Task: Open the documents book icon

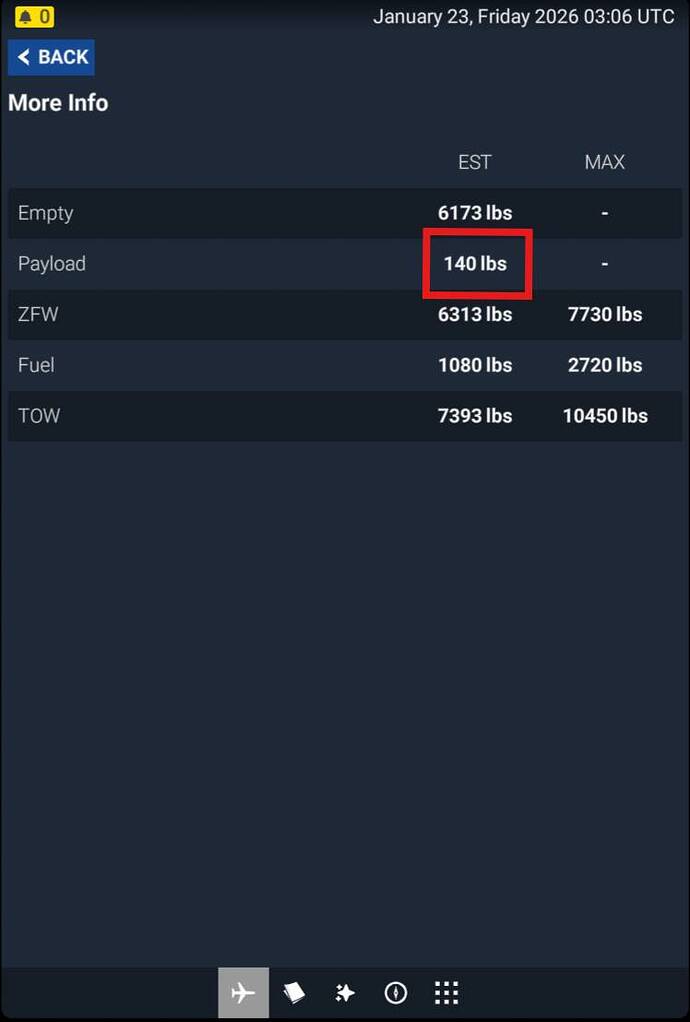Action: [x=294, y=993]
